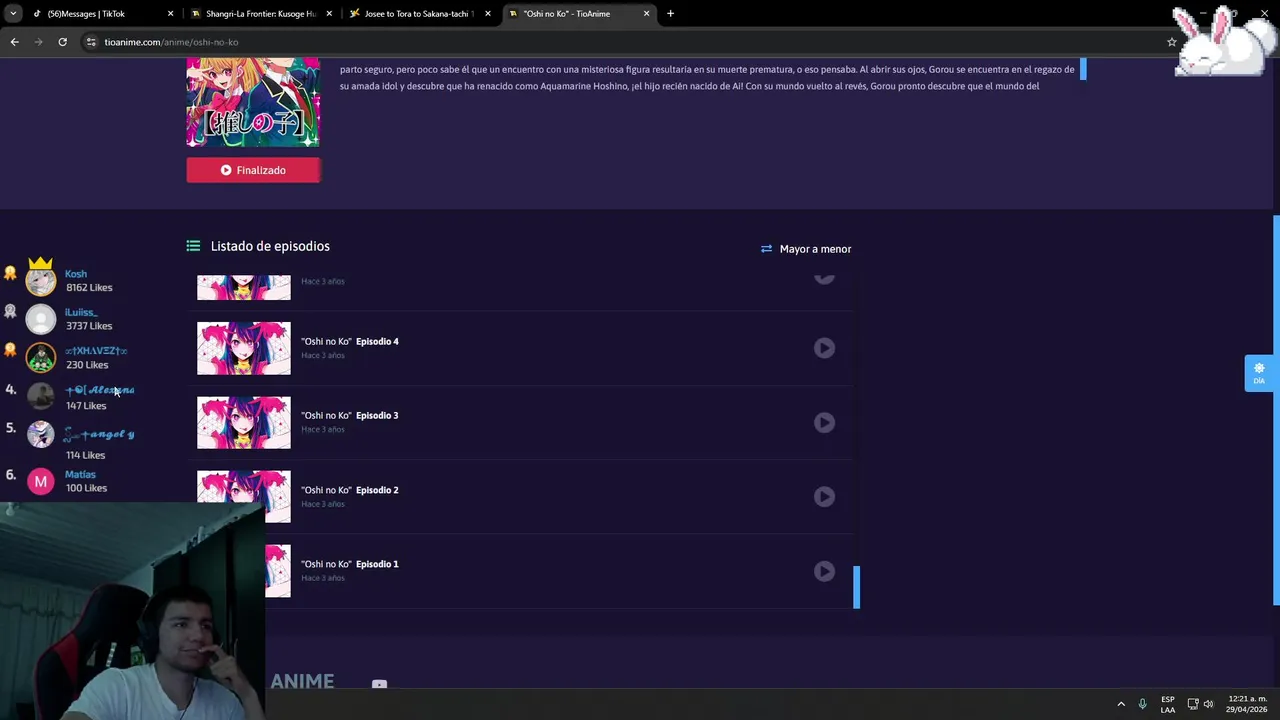
Task: Click the synopsis text scrollbar
Action: tap(1083, 69)
